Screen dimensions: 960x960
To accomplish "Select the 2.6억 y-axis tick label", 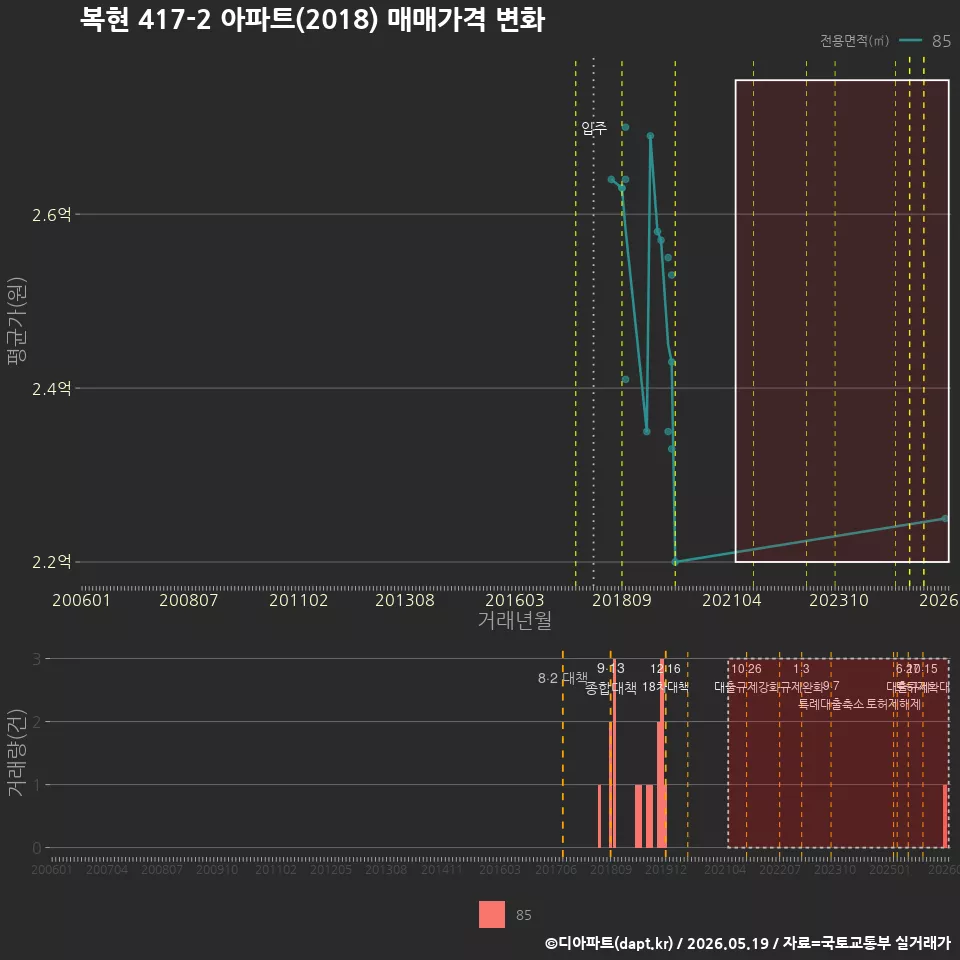I will click(51, 214).
